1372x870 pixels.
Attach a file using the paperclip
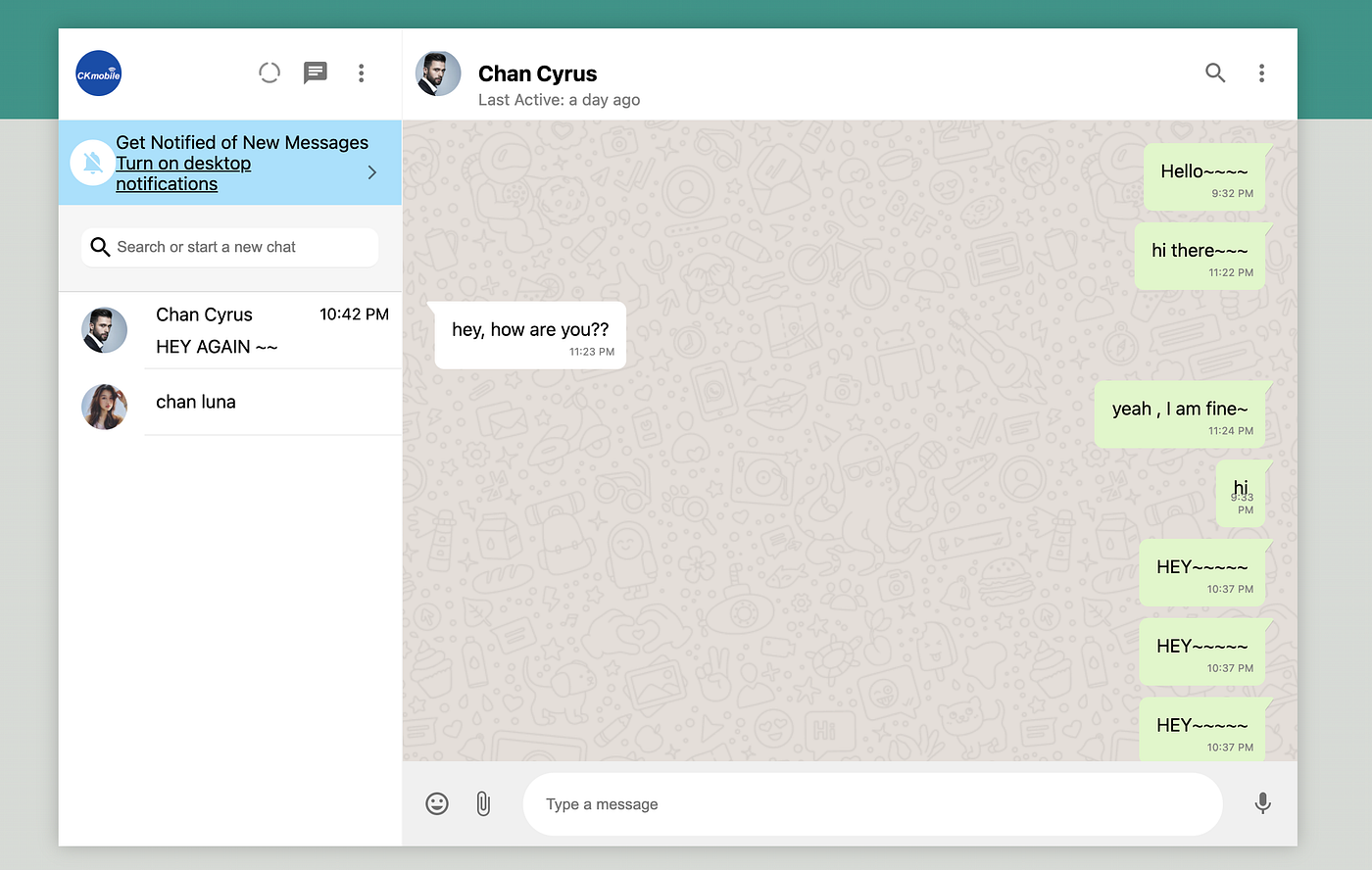pos(482,803)
